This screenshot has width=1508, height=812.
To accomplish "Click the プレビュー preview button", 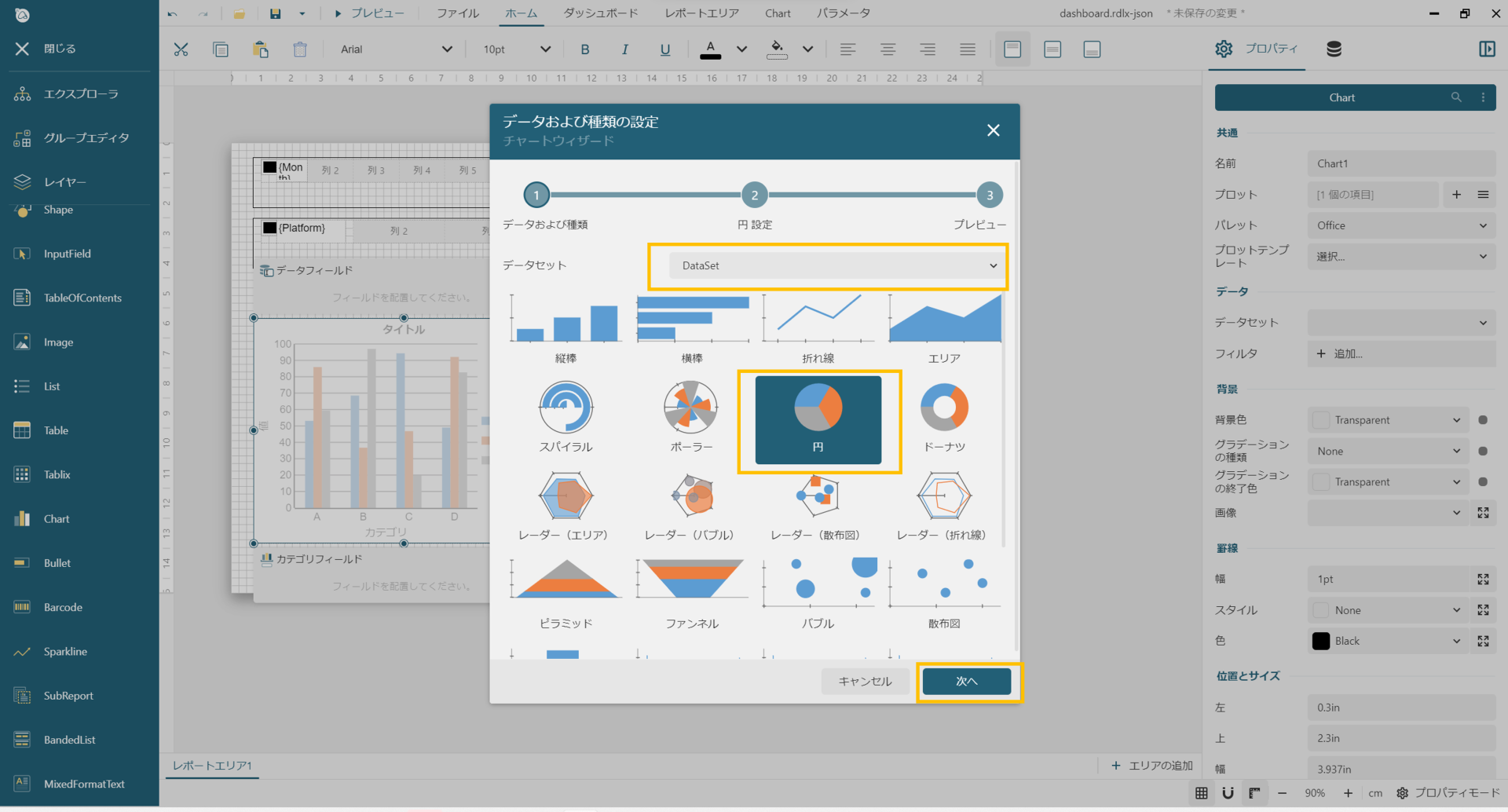I will 369,13.
